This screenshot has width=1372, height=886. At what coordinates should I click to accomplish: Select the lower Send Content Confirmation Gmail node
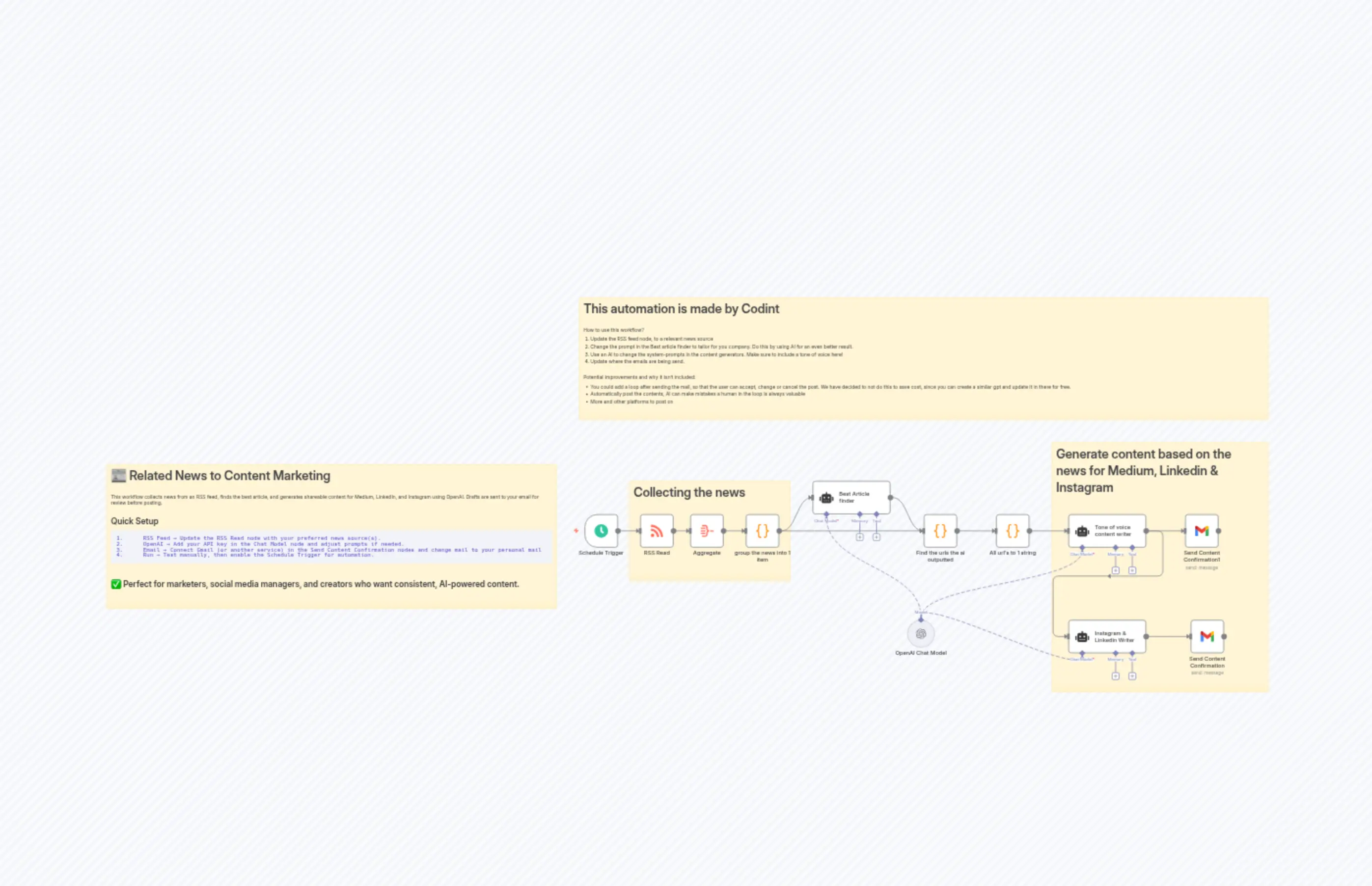tap(1207, 636)
